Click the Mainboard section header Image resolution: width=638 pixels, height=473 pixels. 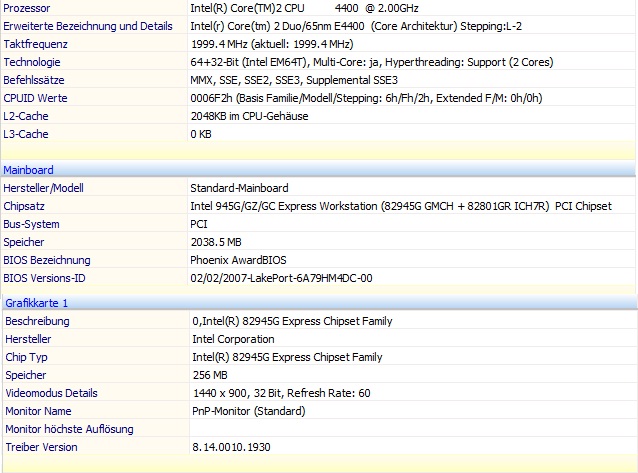(29, 170)
